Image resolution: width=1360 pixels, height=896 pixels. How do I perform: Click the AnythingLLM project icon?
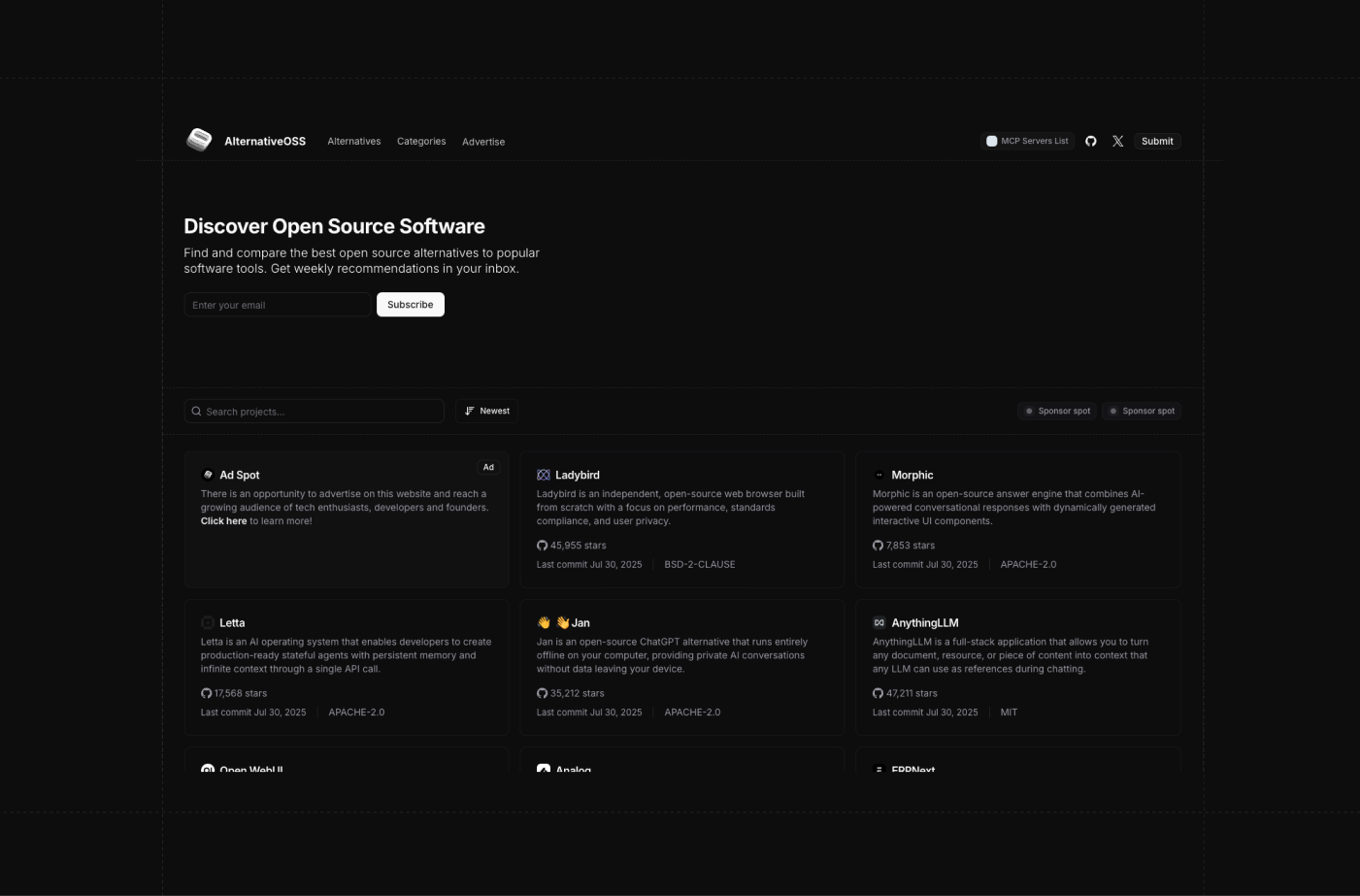tap(879, 622)
